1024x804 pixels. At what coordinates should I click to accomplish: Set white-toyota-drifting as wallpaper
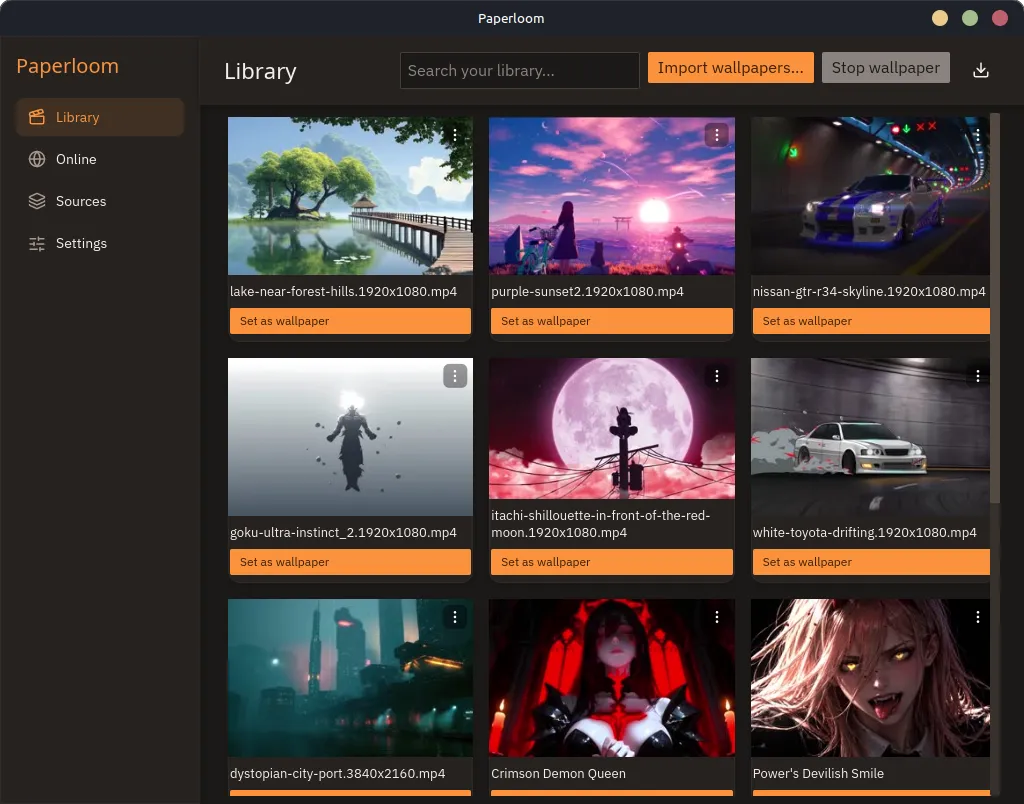click(x=871, y=562)
